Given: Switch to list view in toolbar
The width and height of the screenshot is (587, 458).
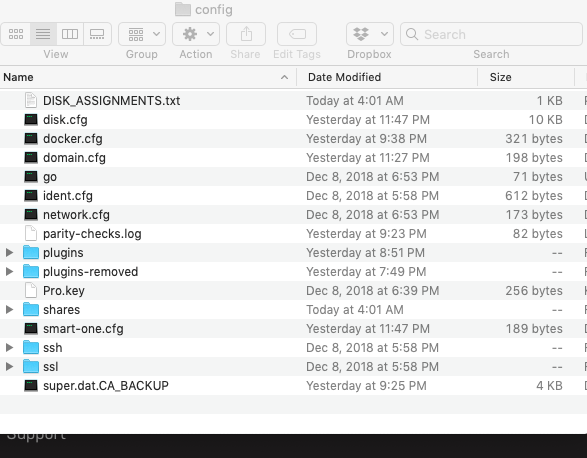Looking at the screenshot, I should 43,34.
